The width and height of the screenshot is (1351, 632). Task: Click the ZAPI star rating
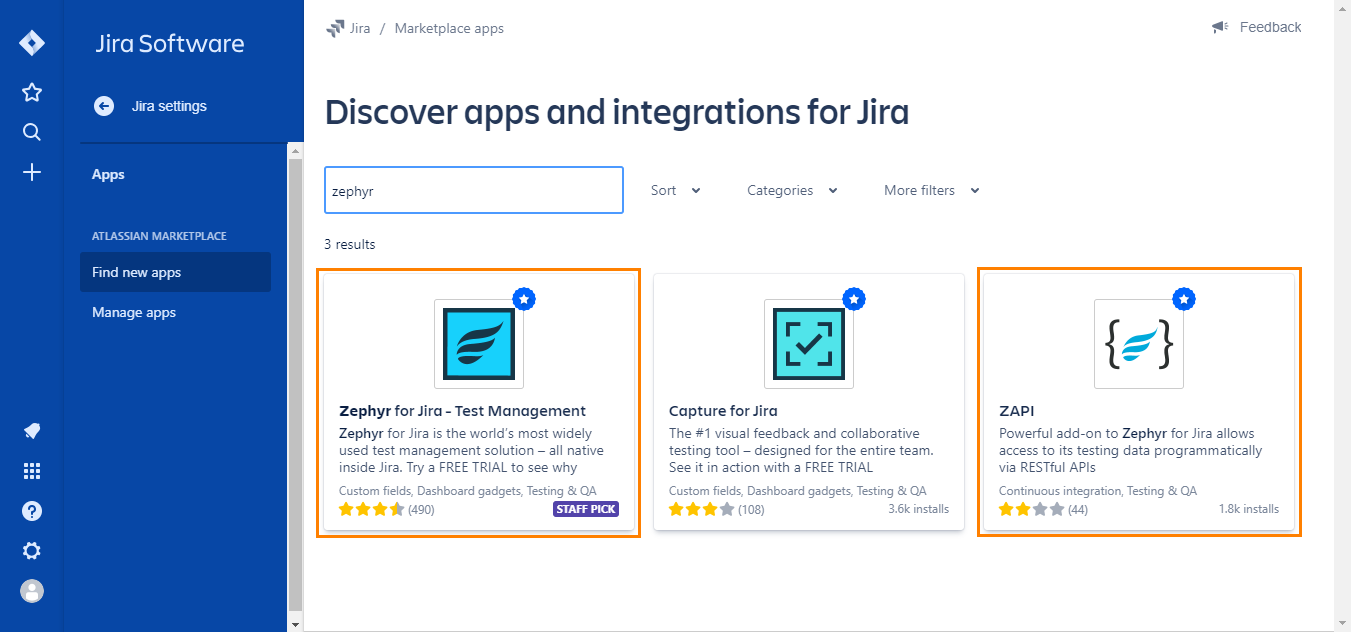coord(1031,509)
